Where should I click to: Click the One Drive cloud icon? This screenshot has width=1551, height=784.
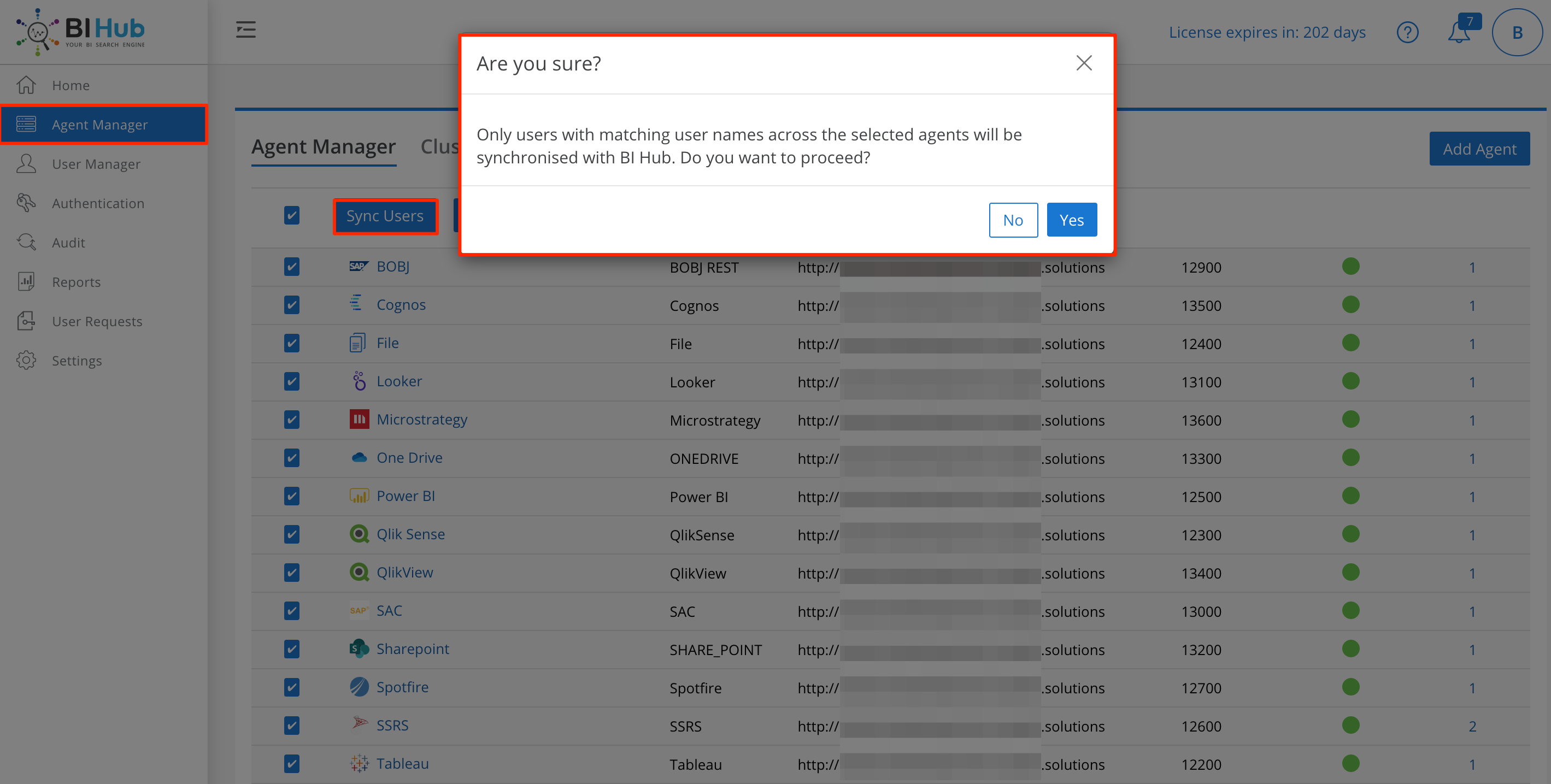point(360,457)
